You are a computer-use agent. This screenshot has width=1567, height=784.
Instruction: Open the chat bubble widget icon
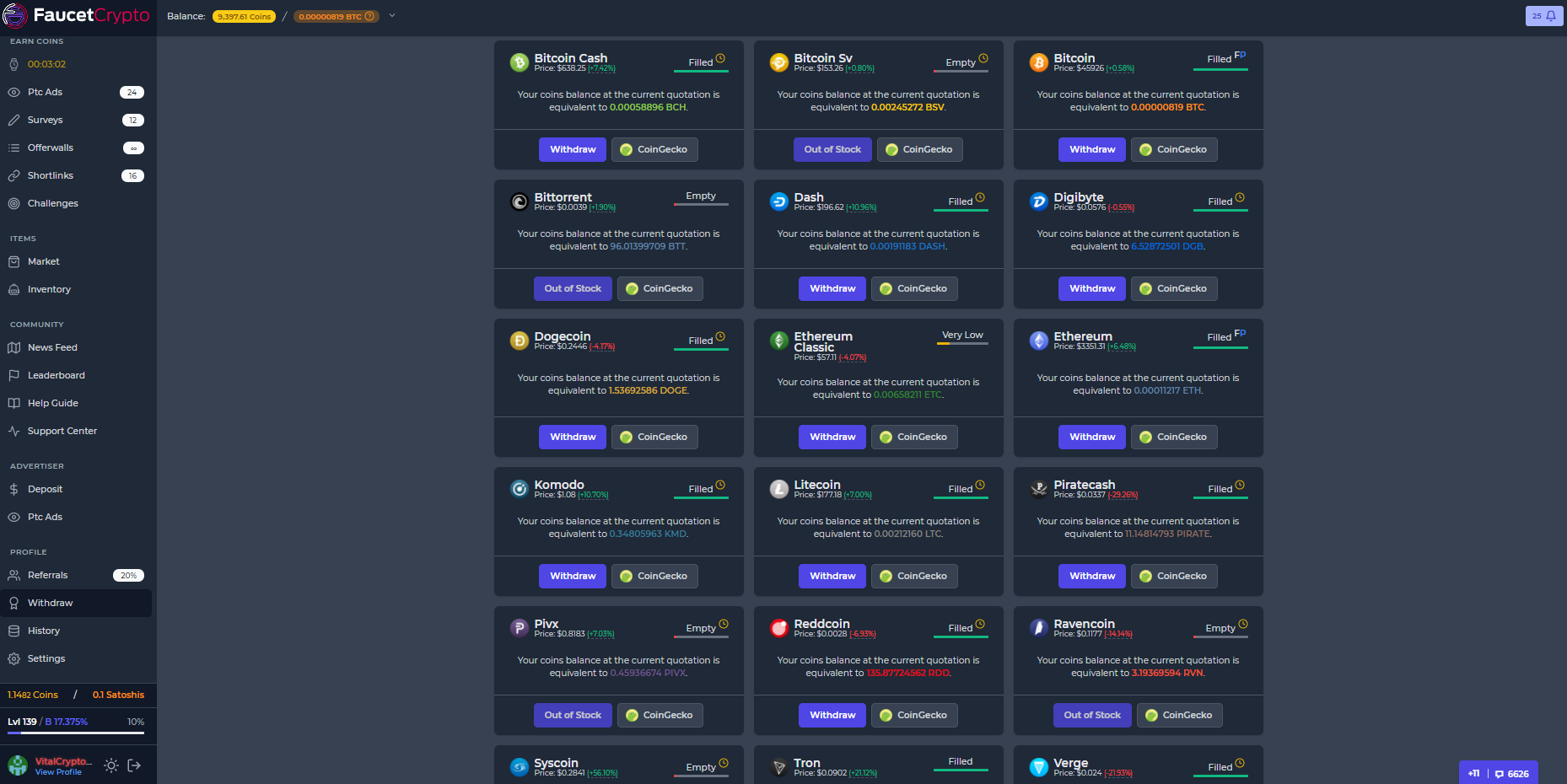tap(1499, 773)
